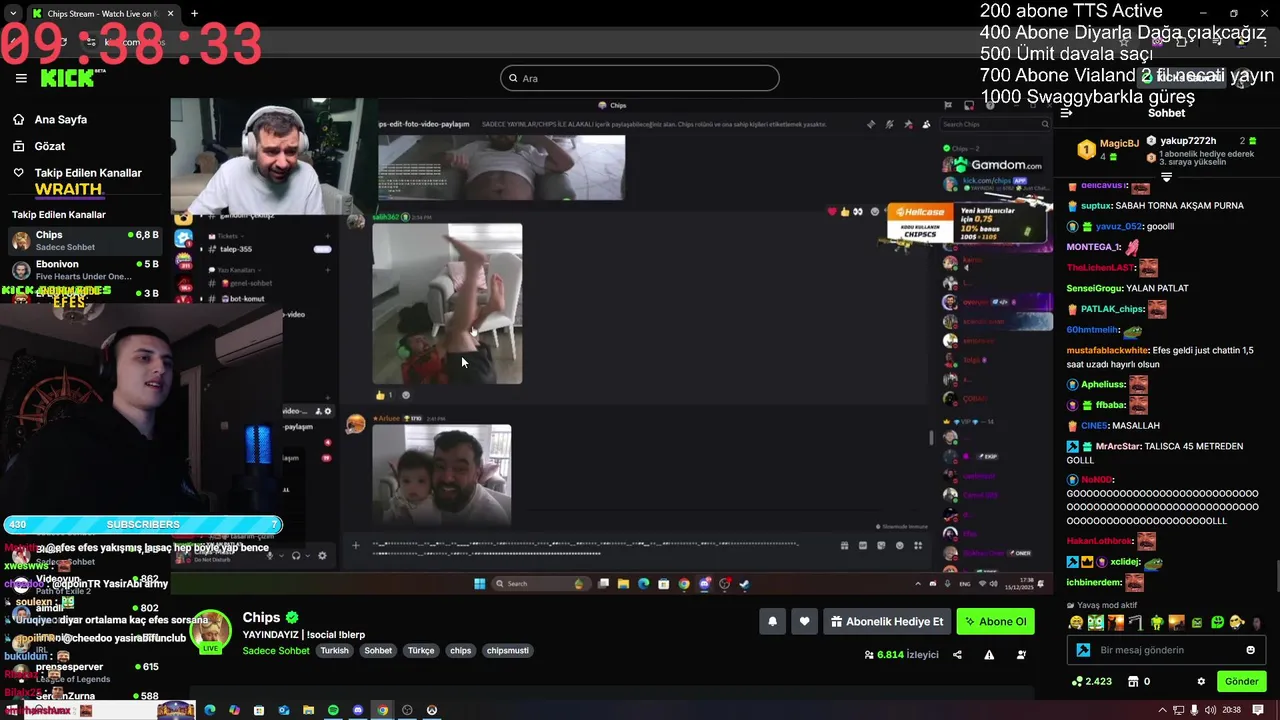Open the Chips channel avatar
The width and height of the screenshot is (1280, 720).
pos(211,631)
